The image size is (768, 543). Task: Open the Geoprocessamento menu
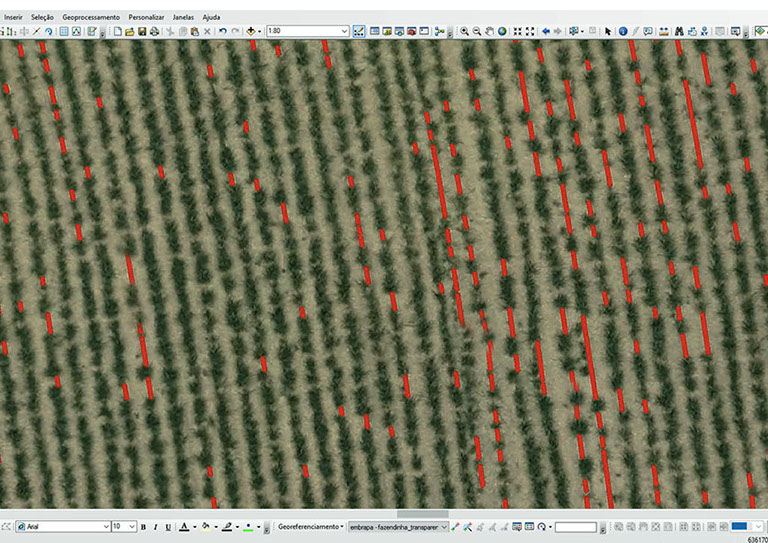90,17
